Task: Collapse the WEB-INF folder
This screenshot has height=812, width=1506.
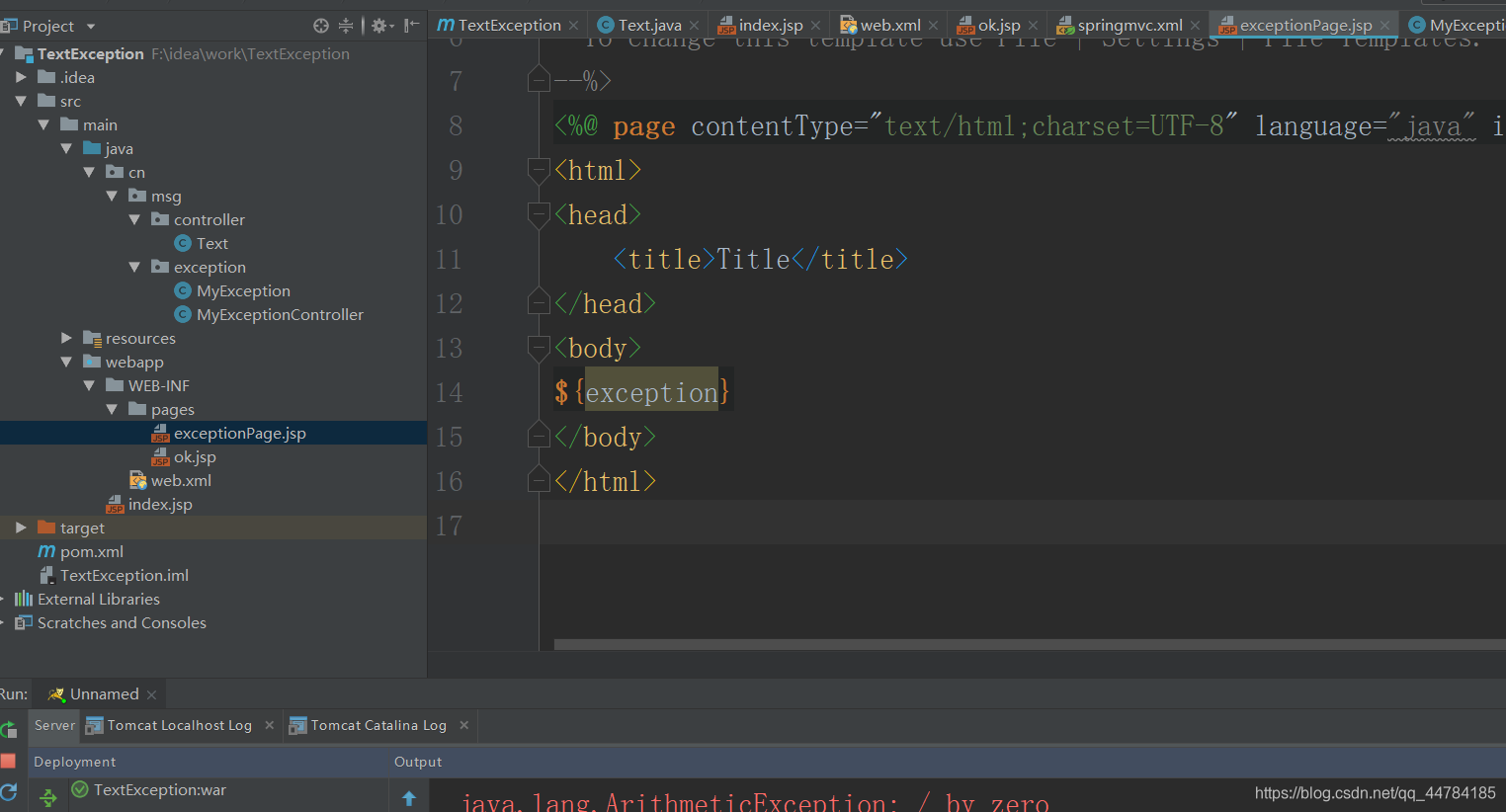Action: [x=89, y=385]
